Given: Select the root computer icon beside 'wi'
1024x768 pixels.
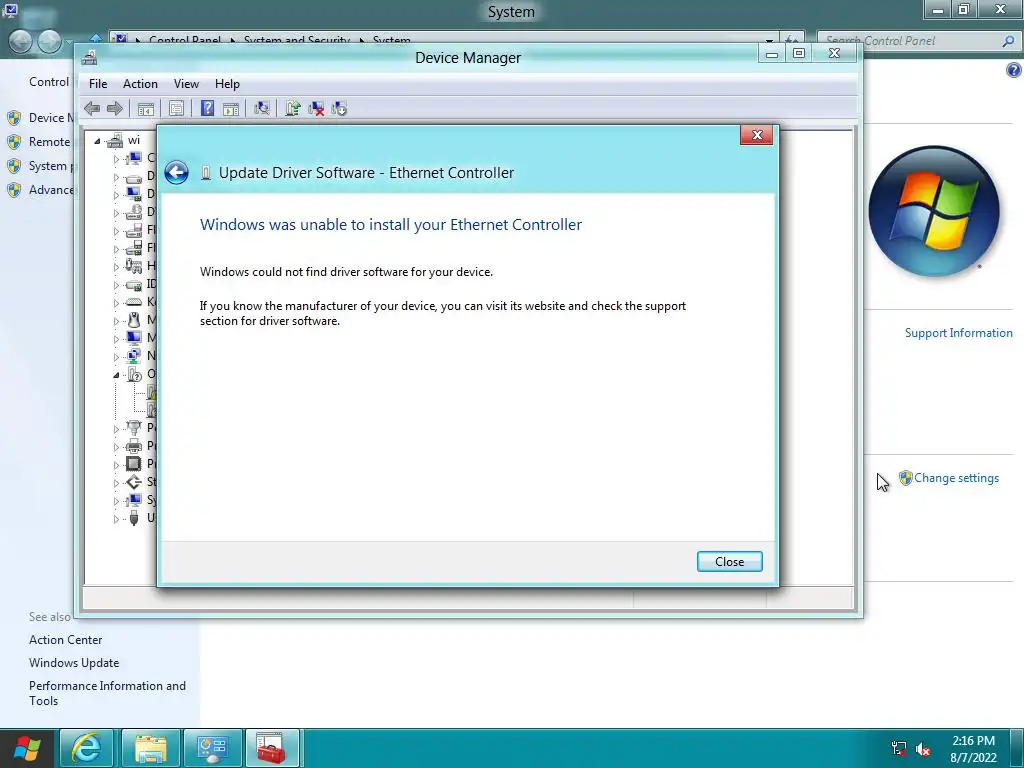Looking at the screenshot, I should point(115,140).
